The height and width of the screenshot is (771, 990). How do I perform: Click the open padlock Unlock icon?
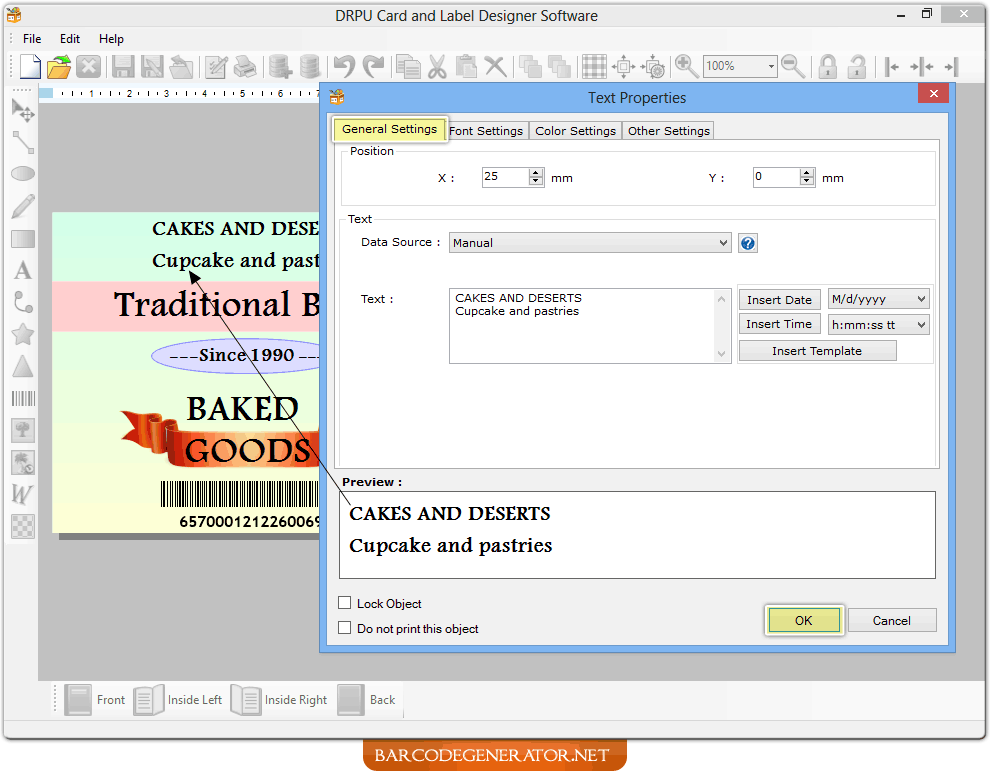click(x=857, y=66)
